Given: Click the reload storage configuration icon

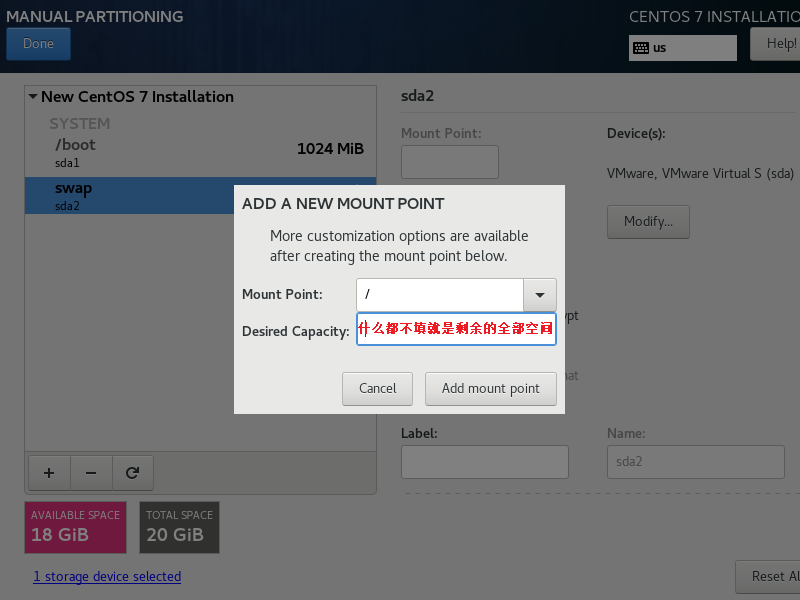Looking at the screenshot, I should [132, 473].
